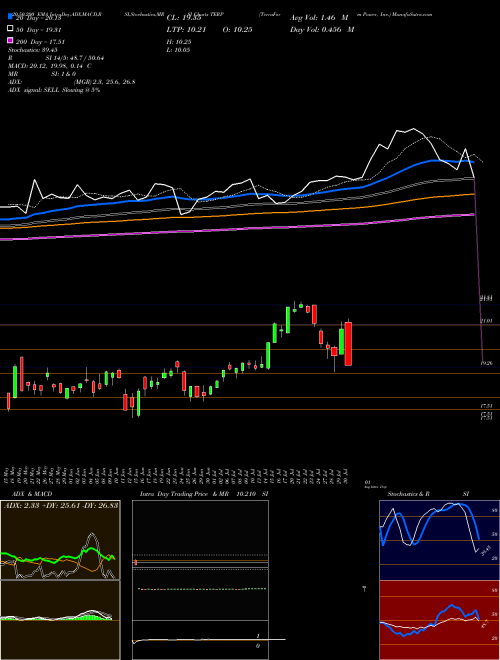Click the 'Stochastics & R' panel title
This screenshot has width=500, height=660.
point(408,494)
